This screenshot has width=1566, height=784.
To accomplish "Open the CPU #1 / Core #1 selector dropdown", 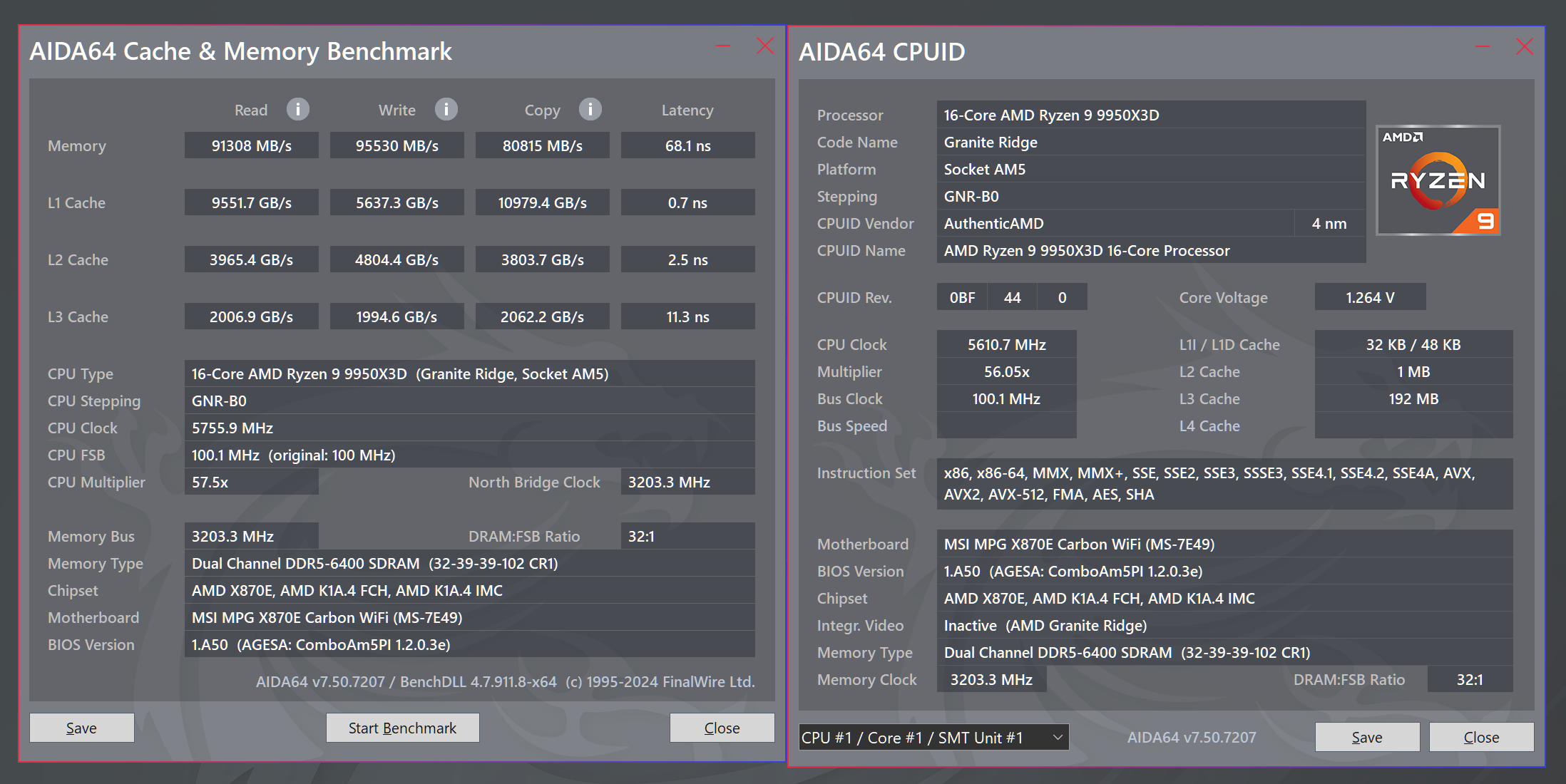I will coord(933,738).
